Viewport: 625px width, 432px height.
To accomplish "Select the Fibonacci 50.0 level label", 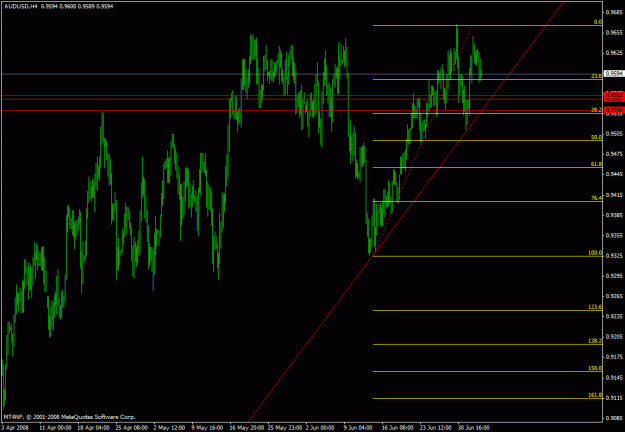I will [x=597, y=137].
